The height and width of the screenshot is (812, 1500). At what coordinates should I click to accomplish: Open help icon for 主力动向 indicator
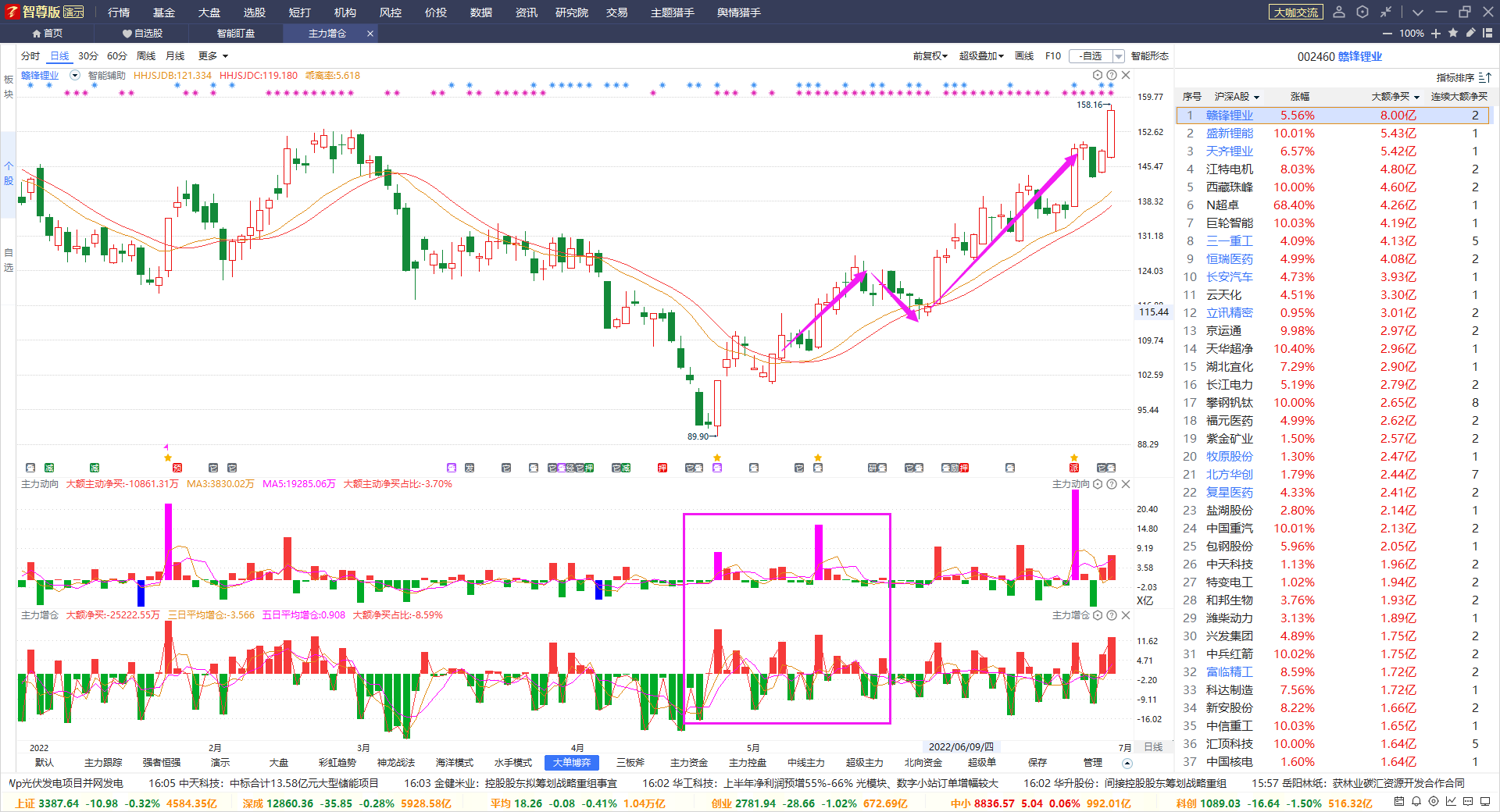pyautogui.click(x=1112, y=484)
